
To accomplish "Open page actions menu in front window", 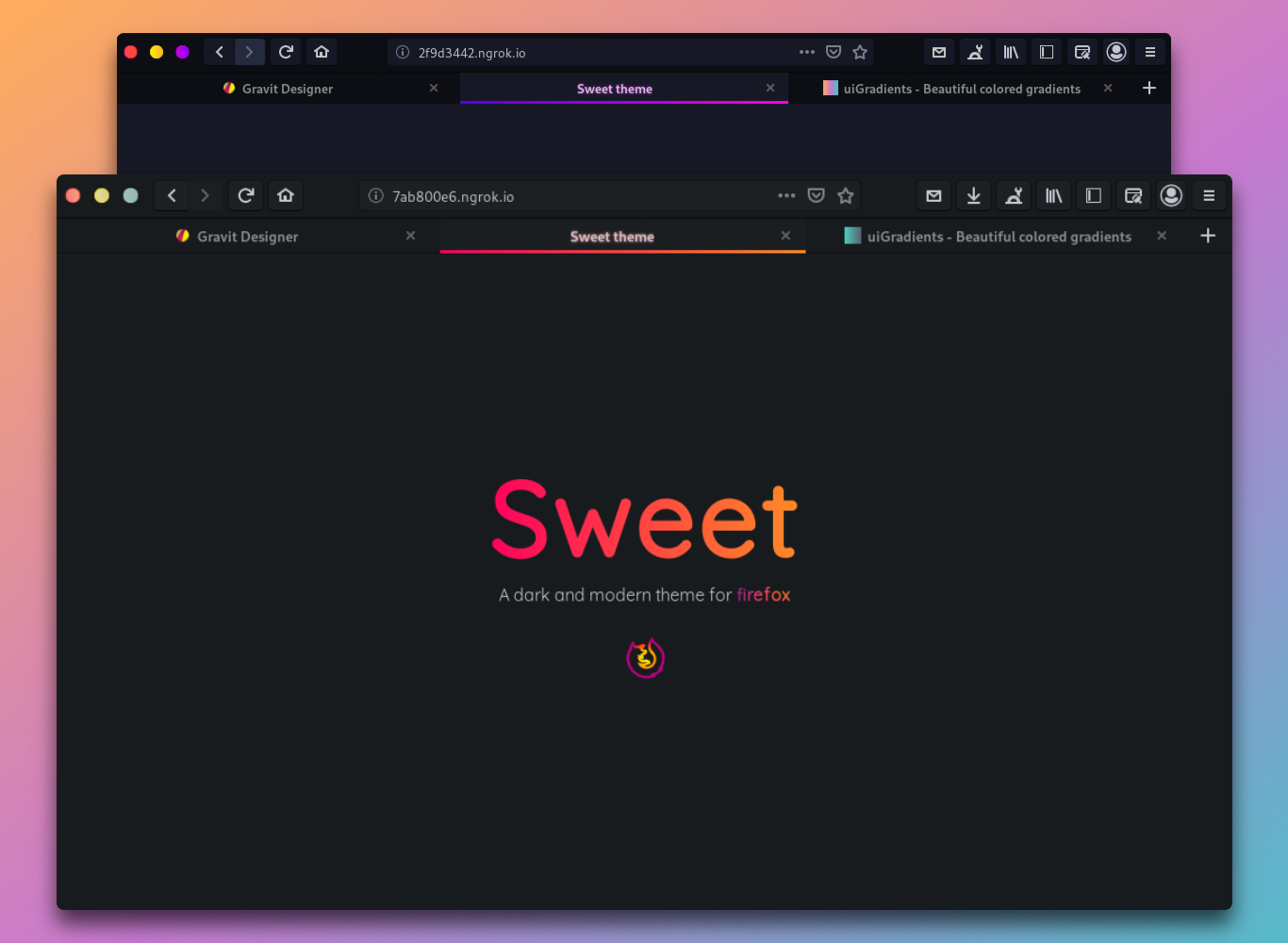I will coord(786,195).
